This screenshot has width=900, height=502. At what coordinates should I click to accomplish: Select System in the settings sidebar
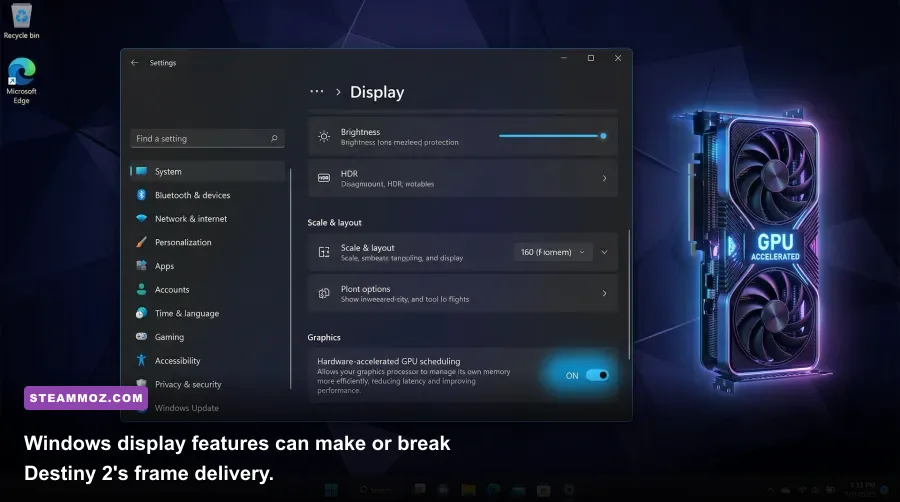click(x=207, y=172)
